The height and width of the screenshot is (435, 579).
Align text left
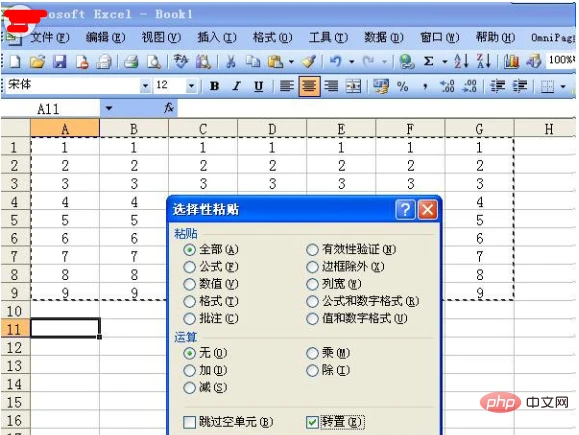pos(287,86)
